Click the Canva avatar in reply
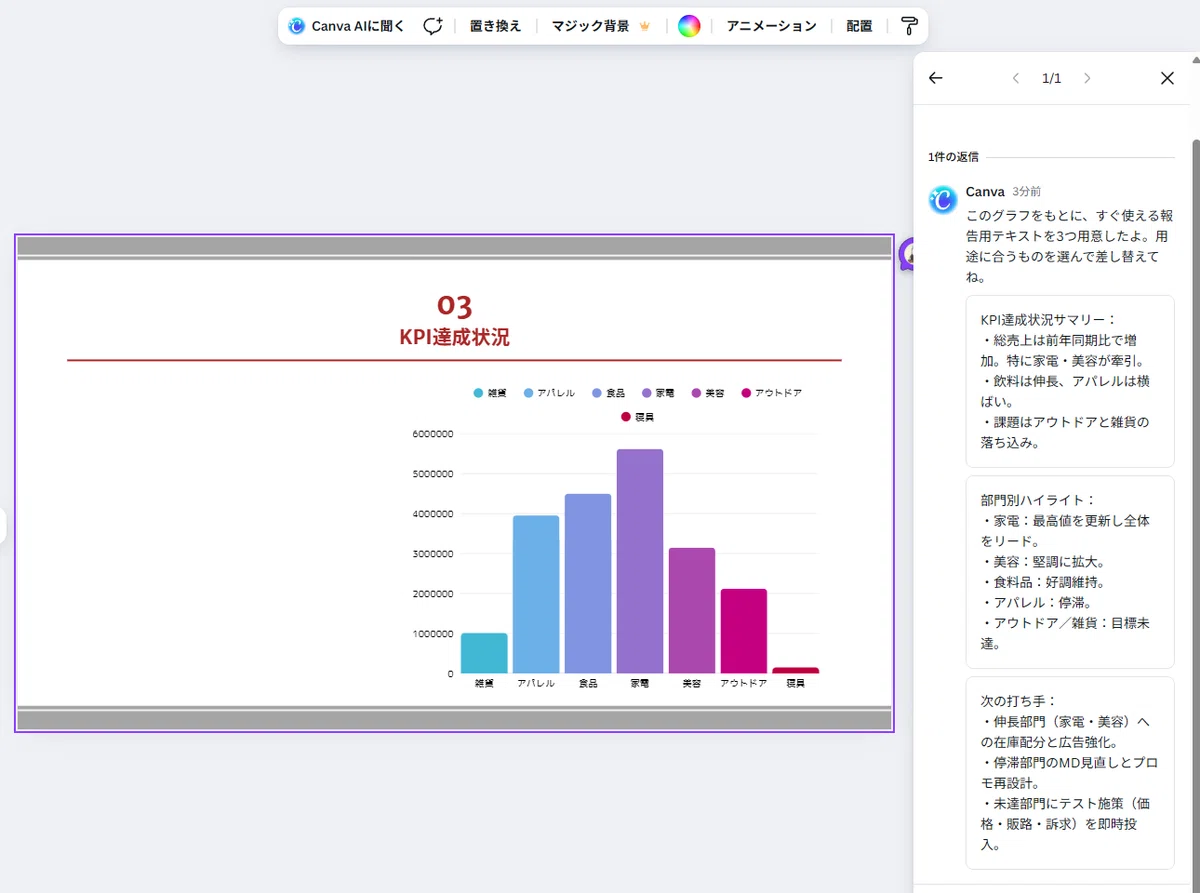This screenshot has width=1200, height=893. (x=942, y=200)
